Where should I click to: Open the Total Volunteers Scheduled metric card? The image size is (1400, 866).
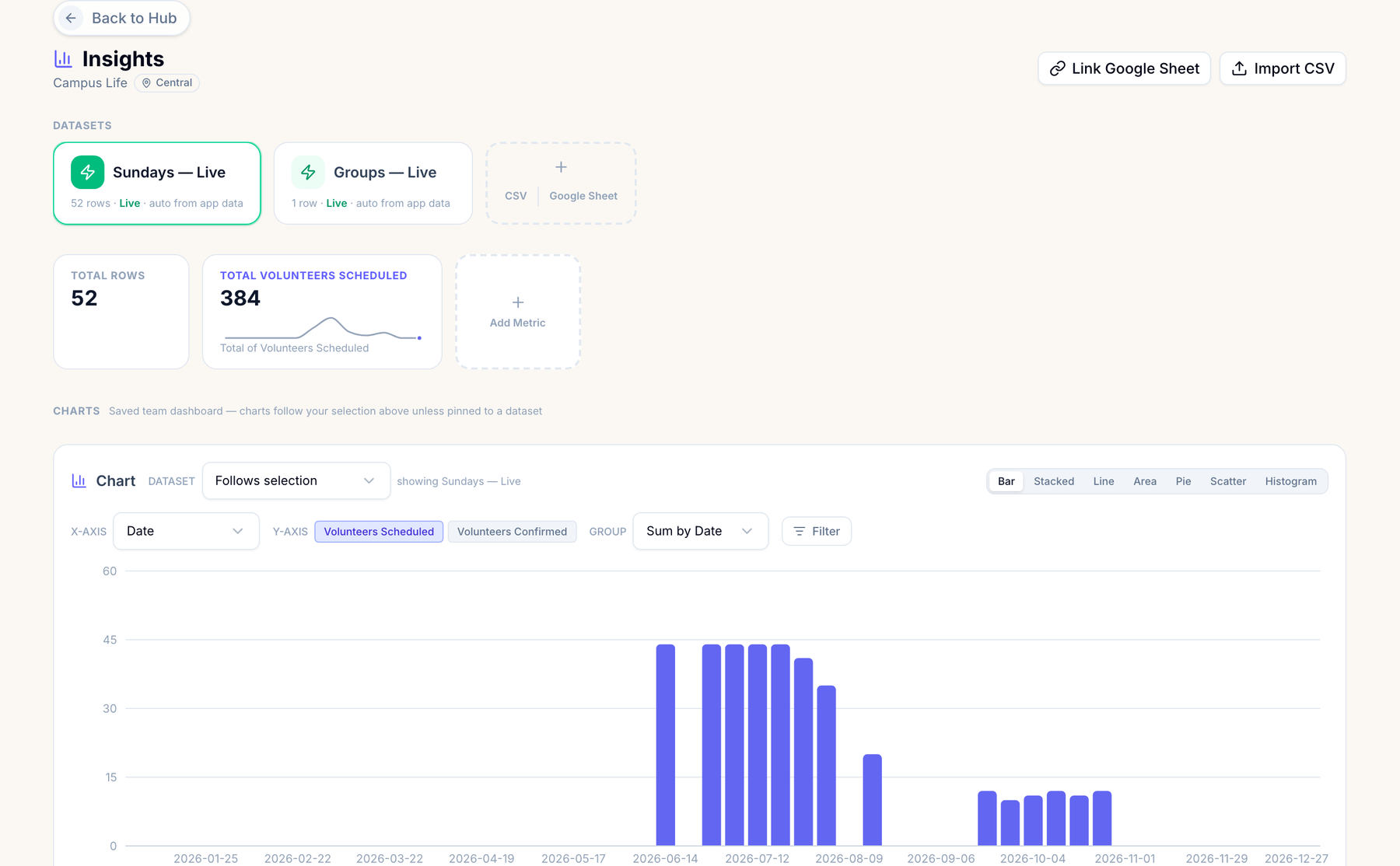point(322,312)
